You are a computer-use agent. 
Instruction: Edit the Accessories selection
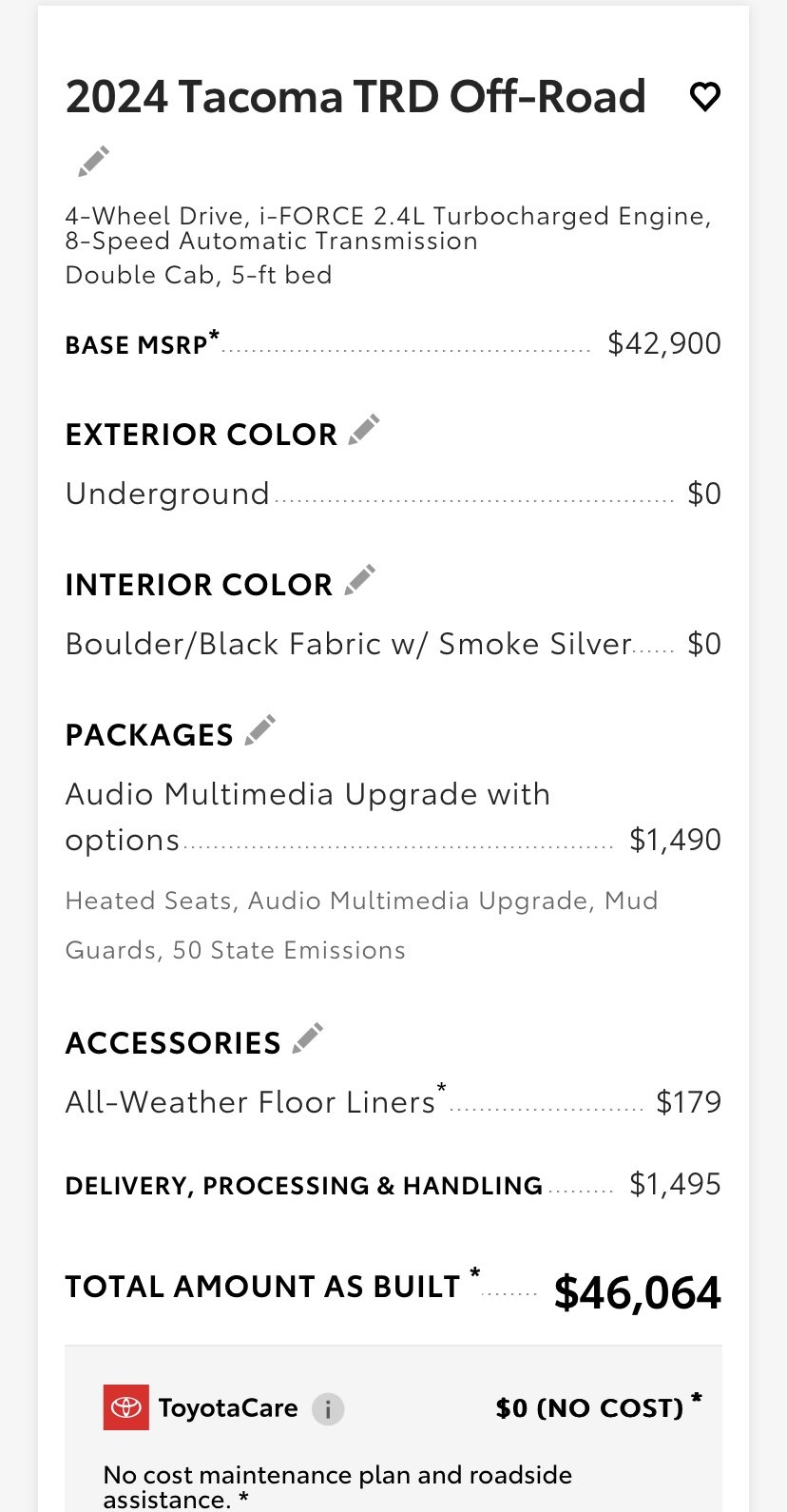[307, 1038]
